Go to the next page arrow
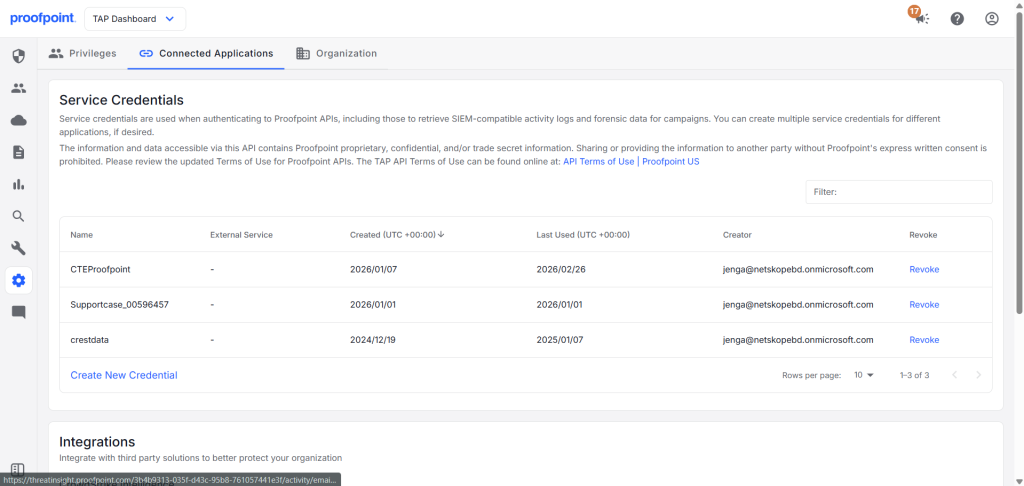The height and width of the screenshot is (486, 1024). (x=978, y=375)
